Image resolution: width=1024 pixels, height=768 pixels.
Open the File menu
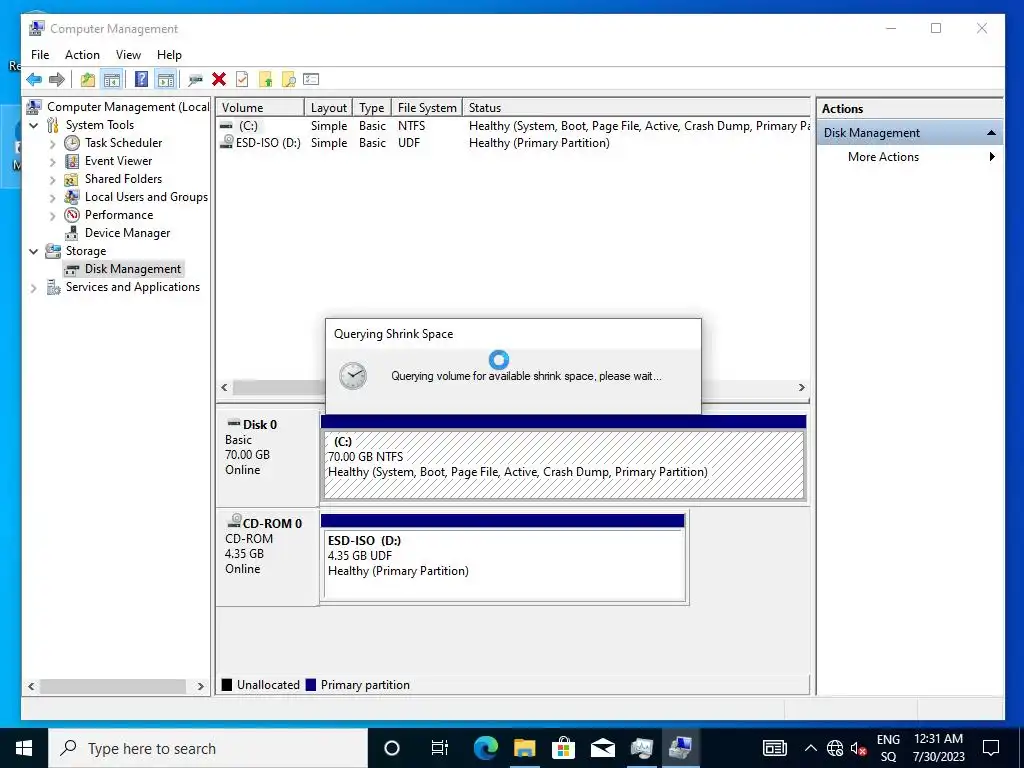pos(40,55)
